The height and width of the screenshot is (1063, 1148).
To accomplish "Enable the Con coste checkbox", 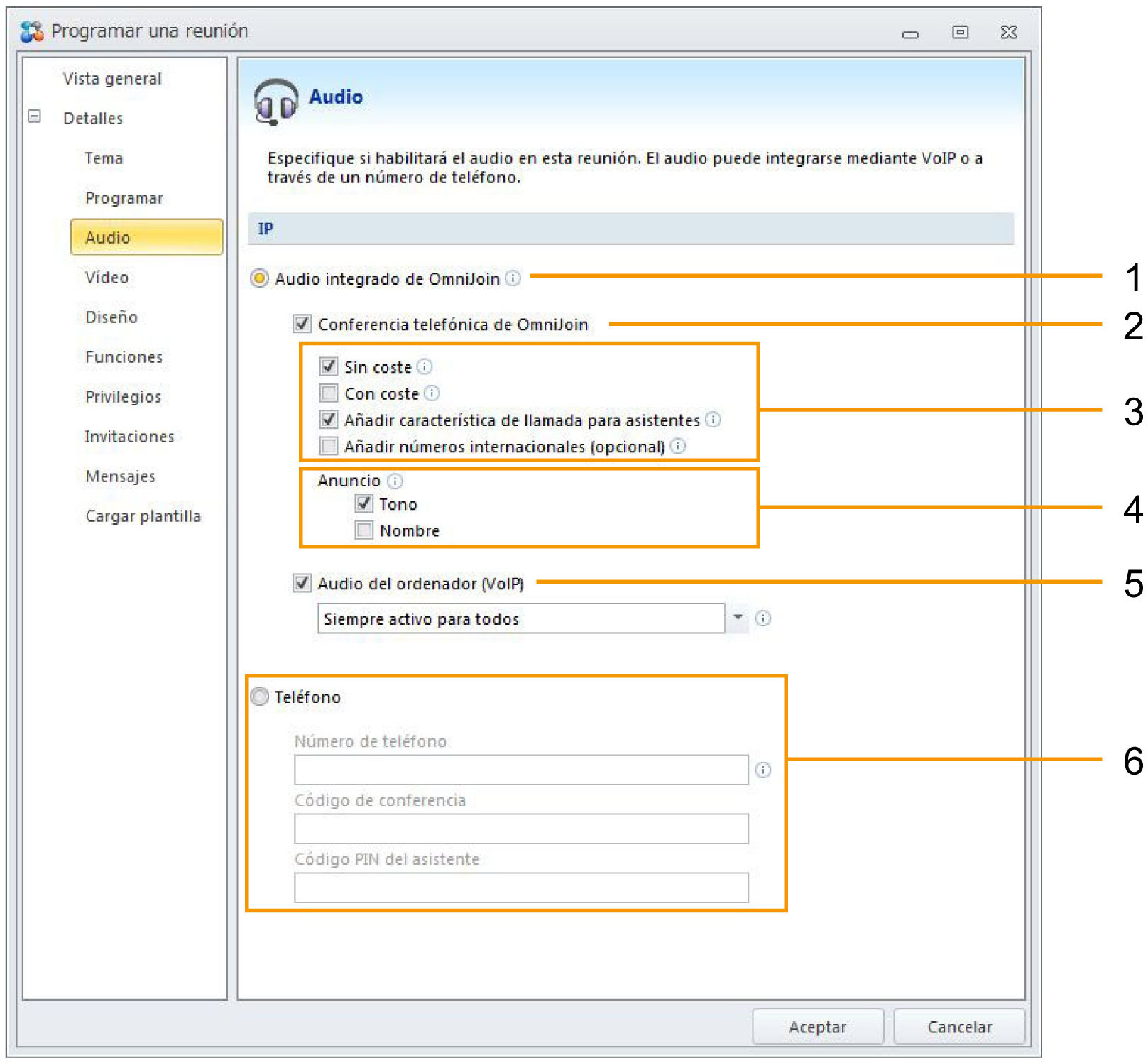I will 328,393.
